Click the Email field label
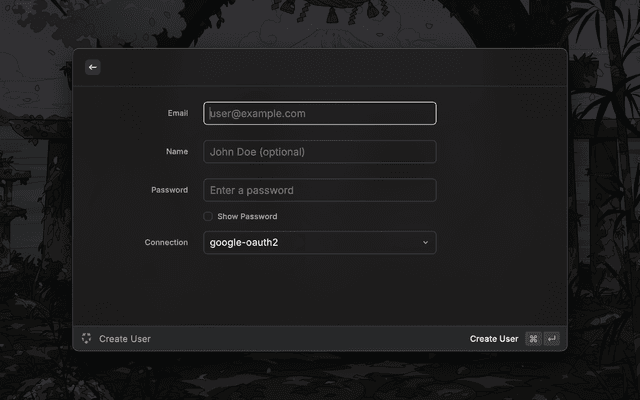The width and height of the screenshot is (640, 400). point(177,113)
